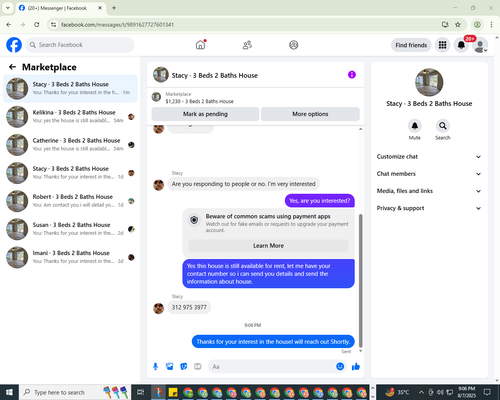This screenshot has width=500, height=400.
Task: Click the 312 975 3977 message bubble
Action: point(189,307)
